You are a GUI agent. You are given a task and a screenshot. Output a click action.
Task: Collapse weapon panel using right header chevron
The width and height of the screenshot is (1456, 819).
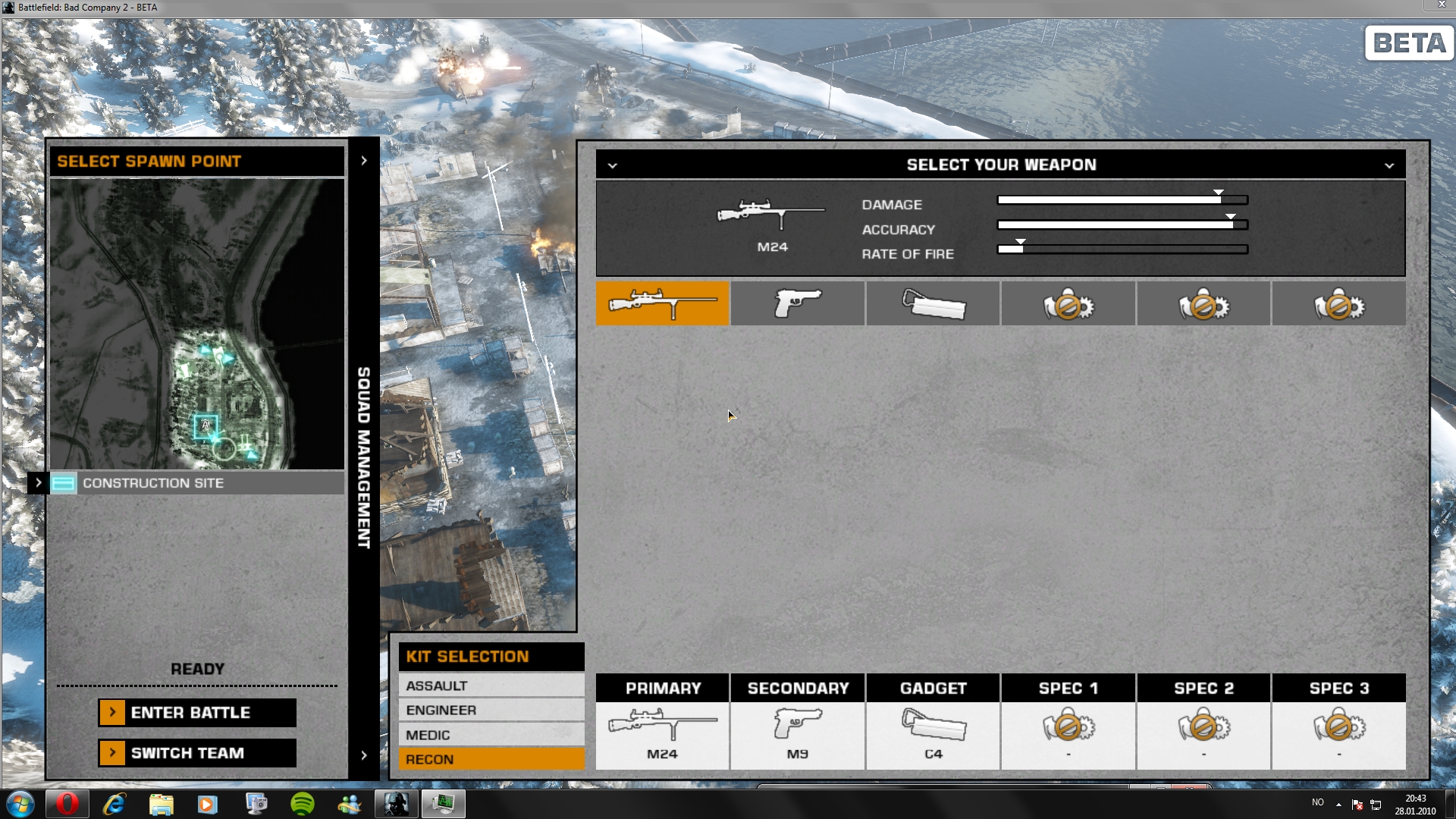pos(1389,165)
